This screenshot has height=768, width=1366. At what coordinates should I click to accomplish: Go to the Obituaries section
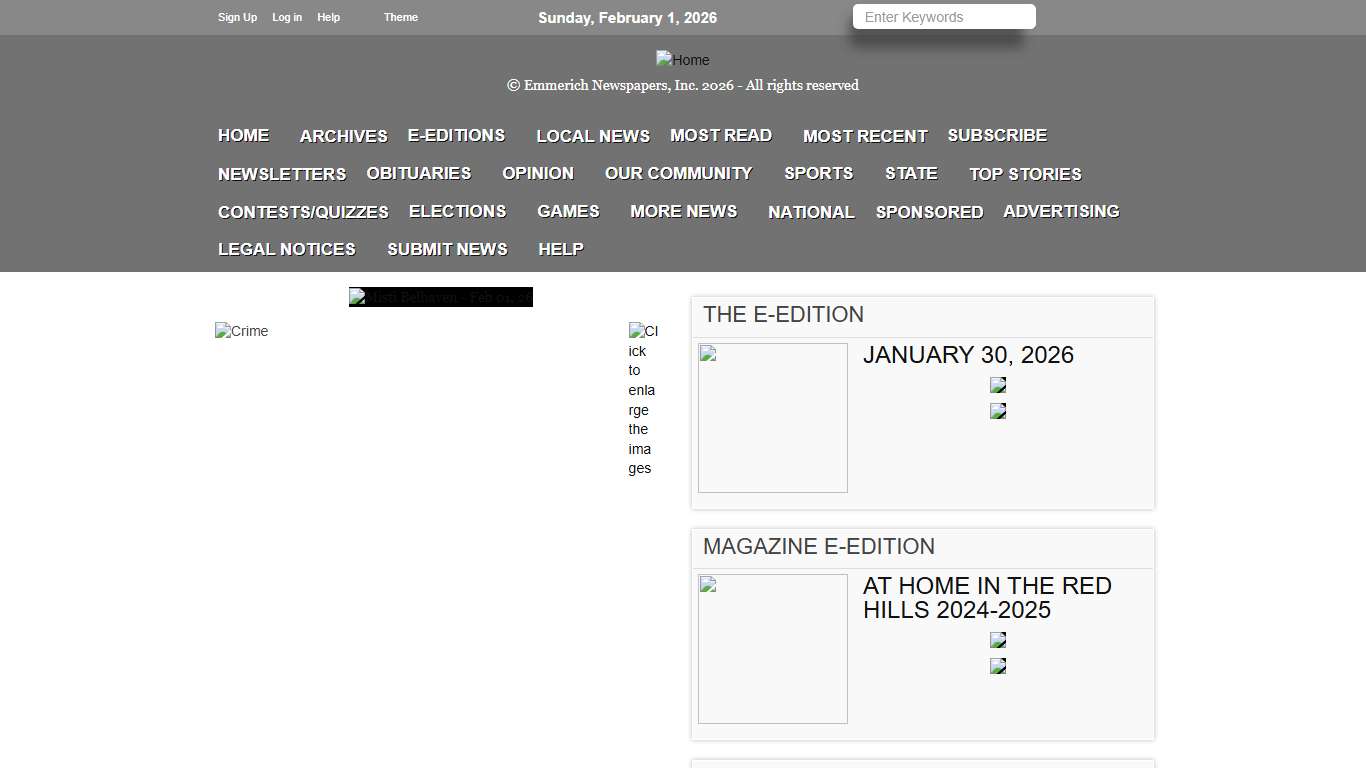pos(418,173)
